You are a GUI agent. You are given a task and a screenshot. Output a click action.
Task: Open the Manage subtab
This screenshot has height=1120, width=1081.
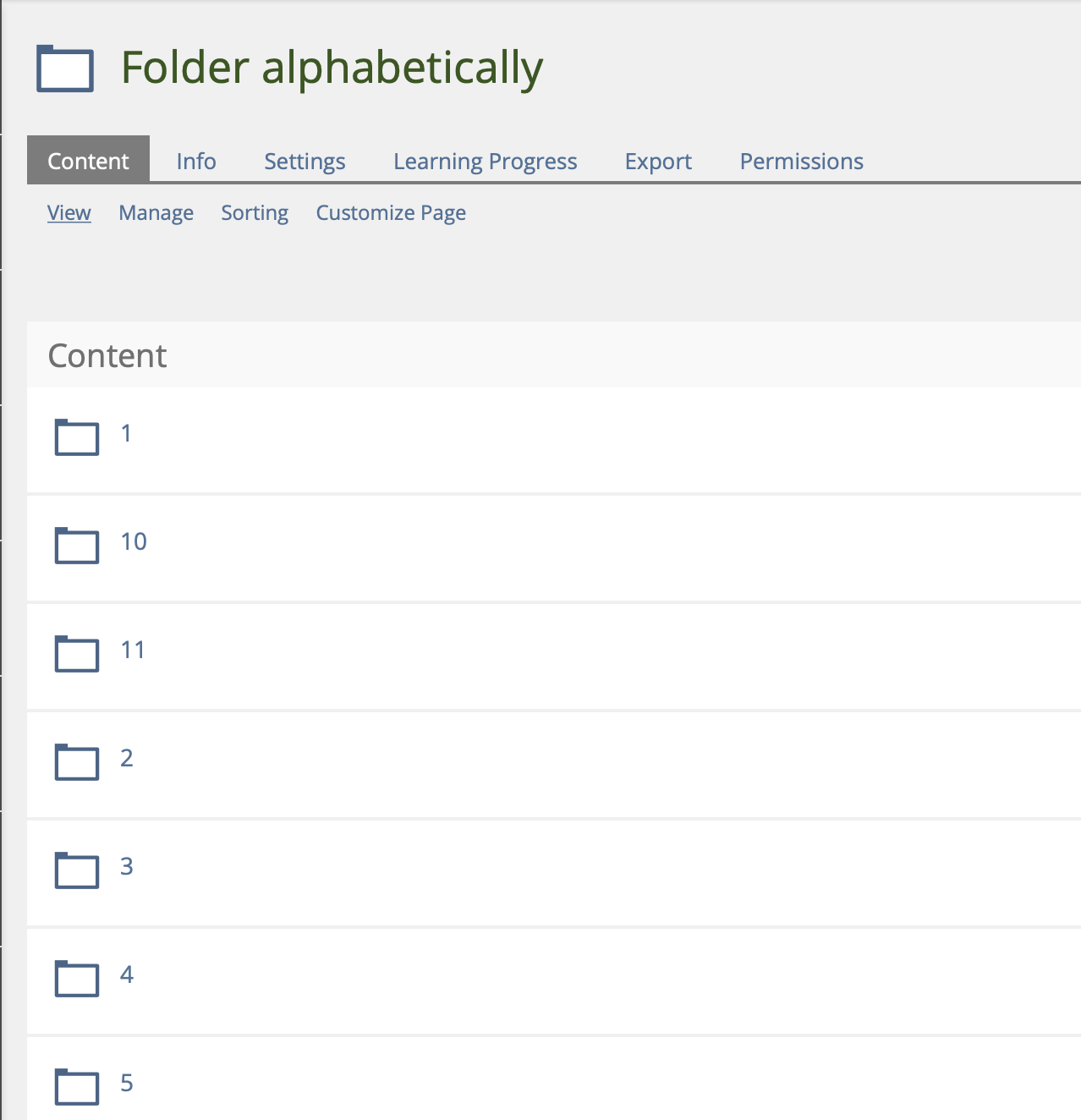(x=156, y=213)
